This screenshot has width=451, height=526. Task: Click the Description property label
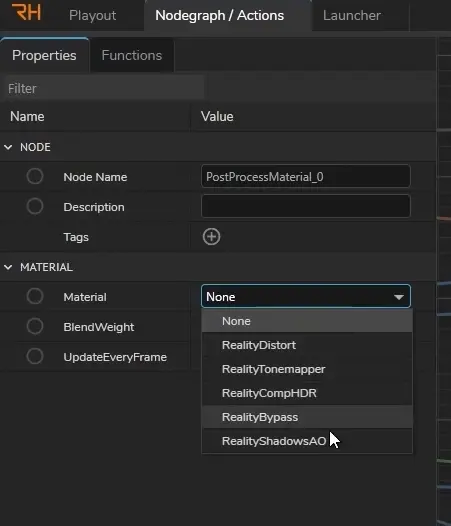click(x=94, y=207)
